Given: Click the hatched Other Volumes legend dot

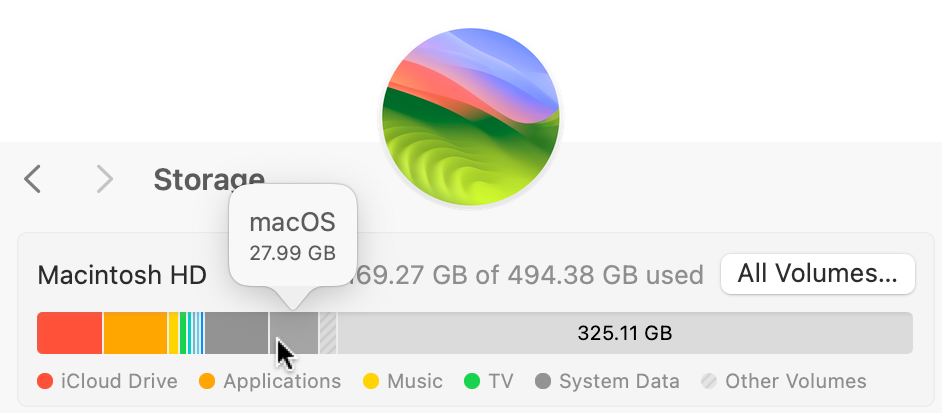Looking at the screenshot, I should coord(709,381).
